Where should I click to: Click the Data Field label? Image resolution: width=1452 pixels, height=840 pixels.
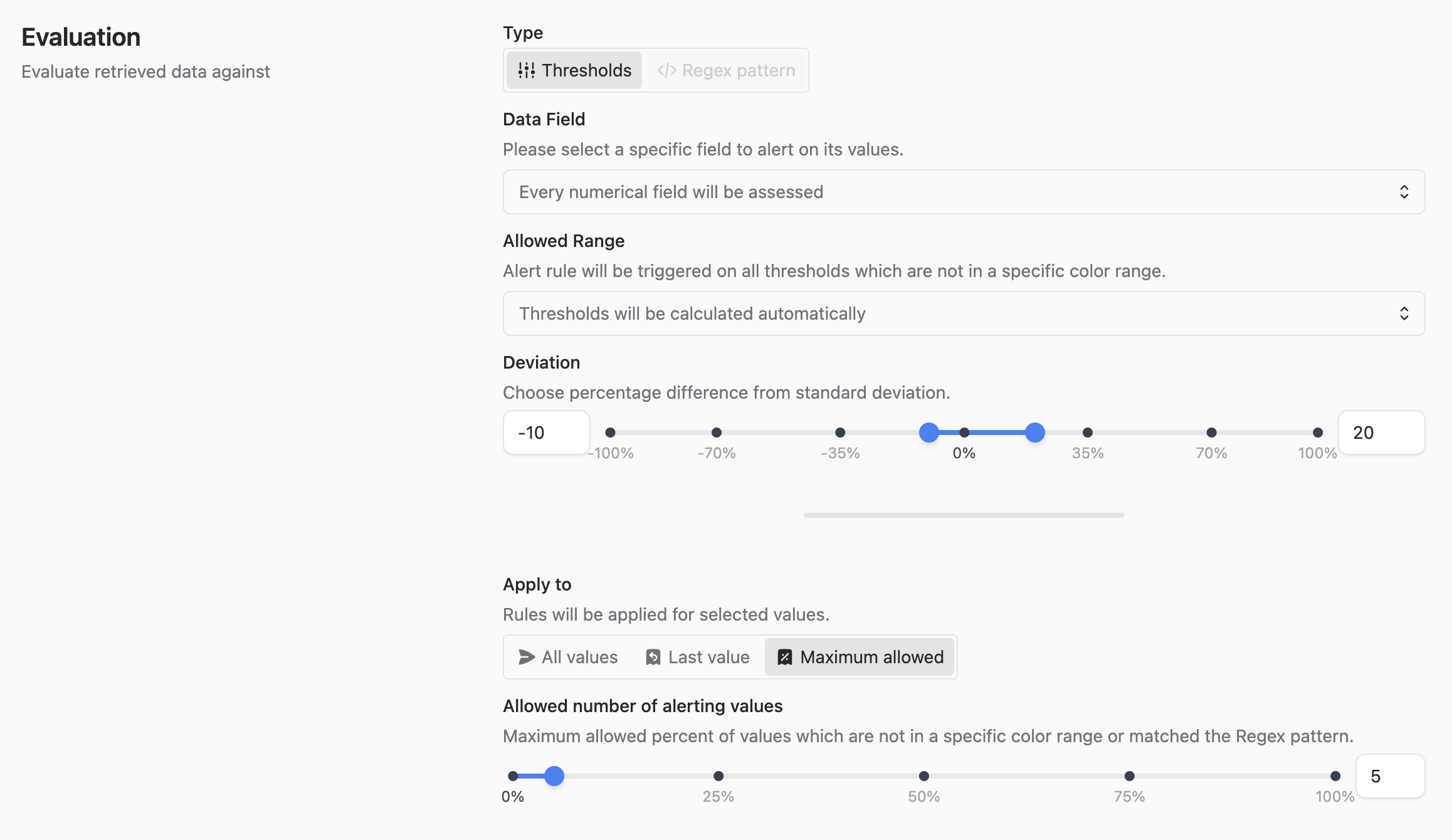[544, 119]
